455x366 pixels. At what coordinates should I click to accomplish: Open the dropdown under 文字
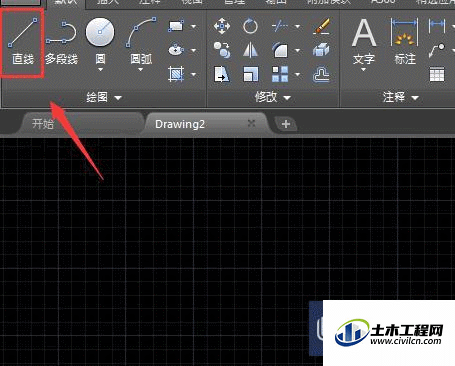pyautogui.click(x=364, y=70)
